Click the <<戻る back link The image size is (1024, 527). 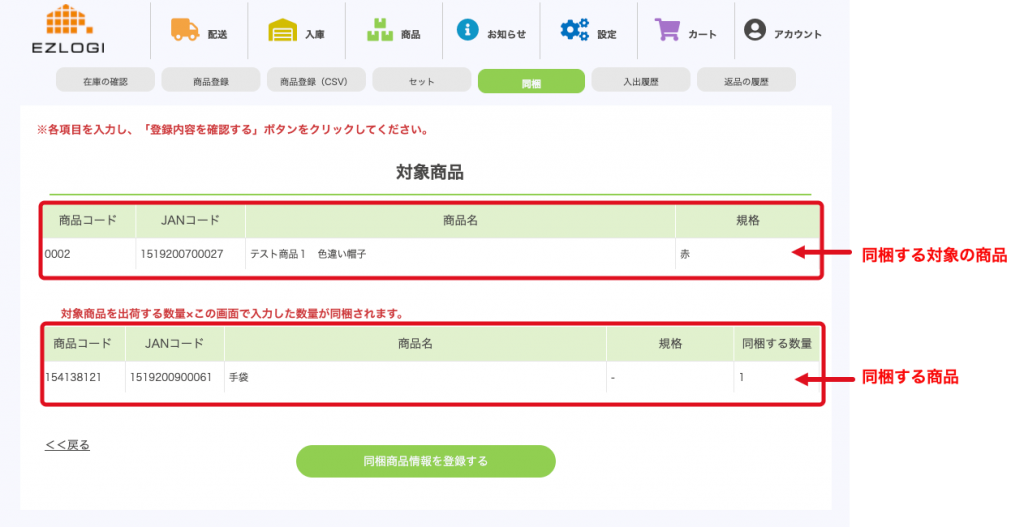click(x=67, y=445)
